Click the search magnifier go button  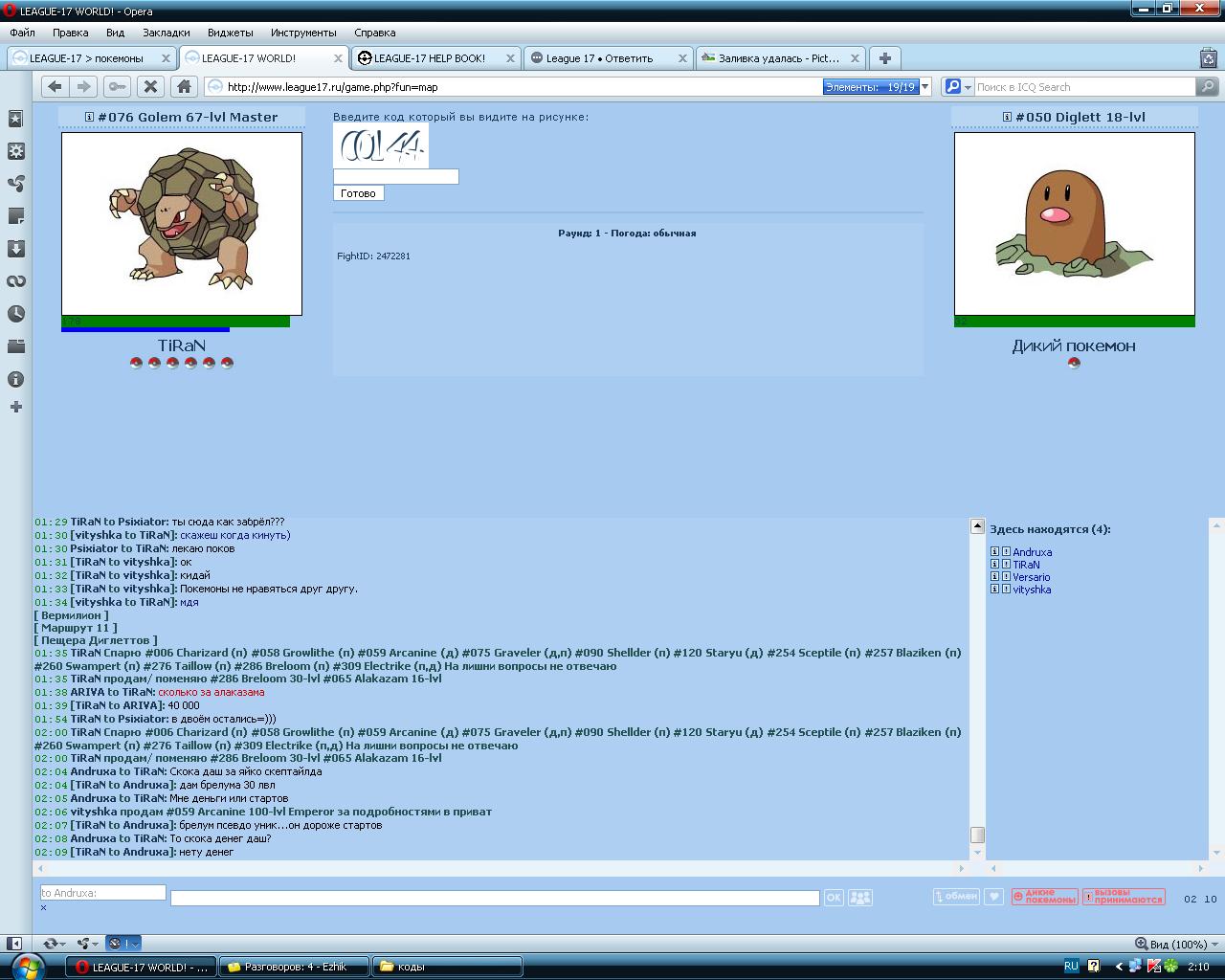pyautogui.click(x=1208, y=86)
